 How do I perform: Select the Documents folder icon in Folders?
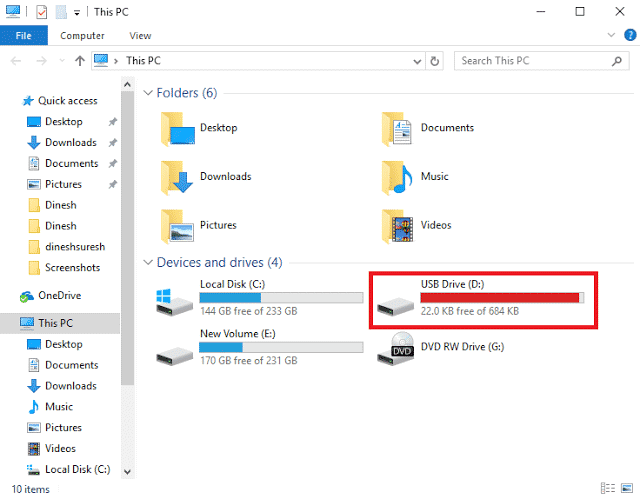pyautogui.click(x=397, y=129)
